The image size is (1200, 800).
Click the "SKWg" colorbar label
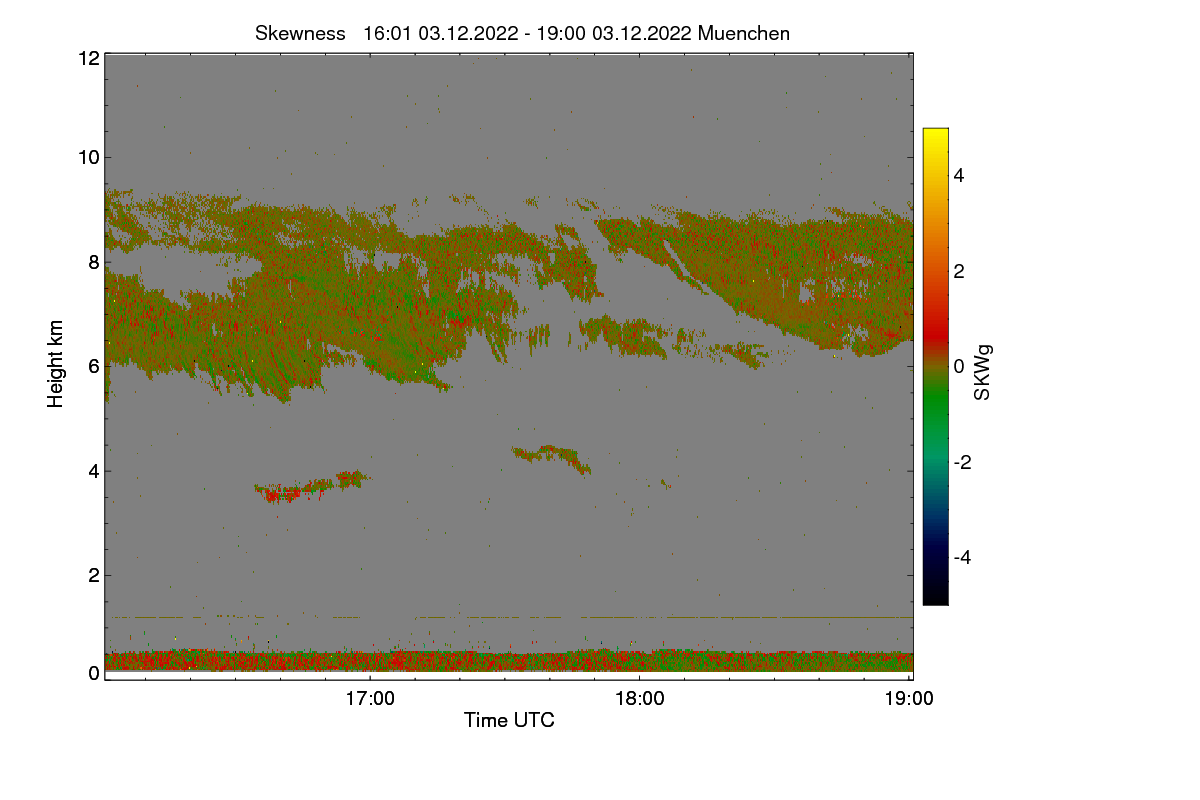tap(983, 373)
